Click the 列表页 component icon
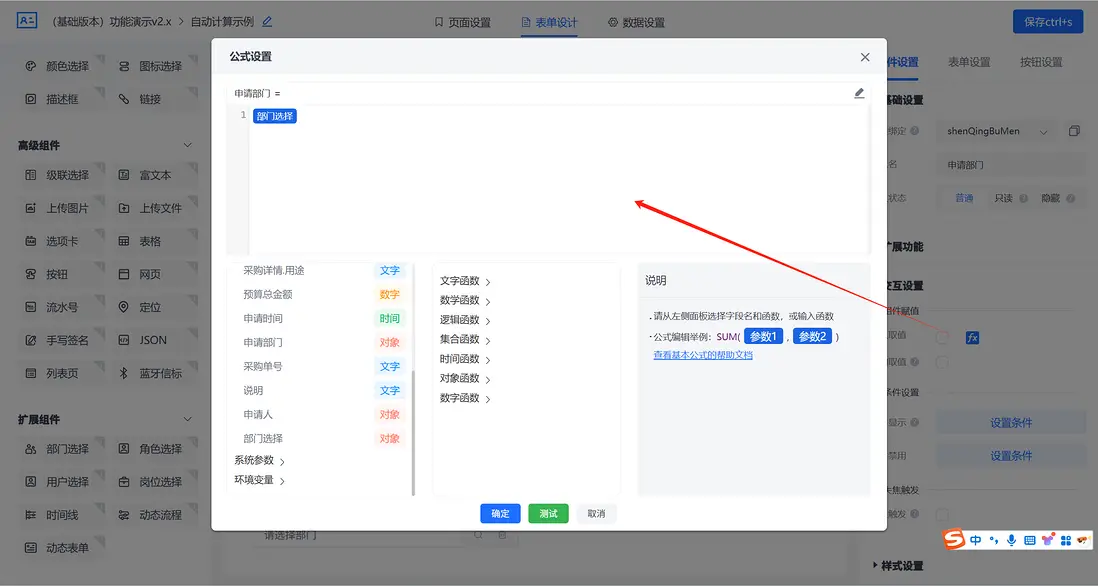The height and width of the screenshot is (586, 1098). 30,373
